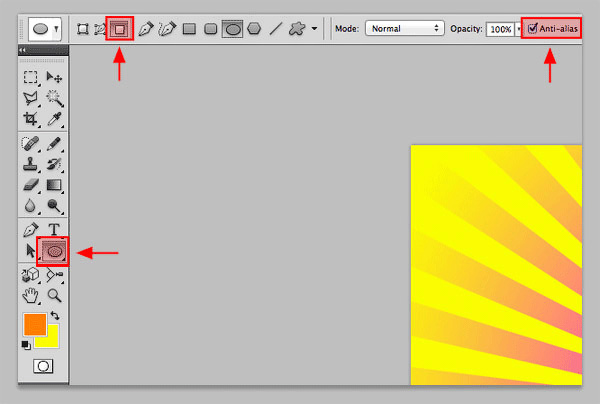Click the Fill Pixels mode icon

(x=119, y=29)
